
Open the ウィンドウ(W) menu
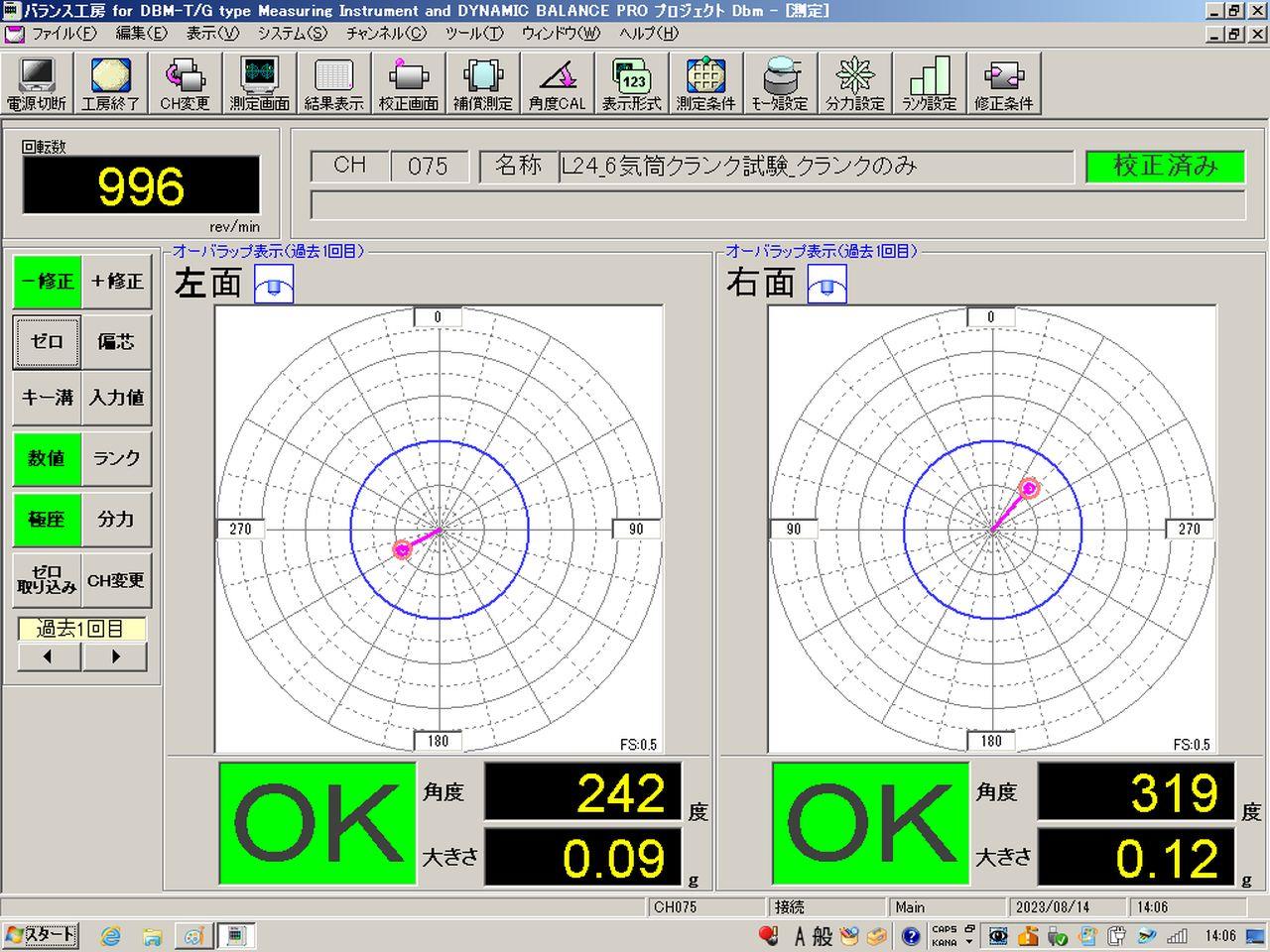(561, 33)
